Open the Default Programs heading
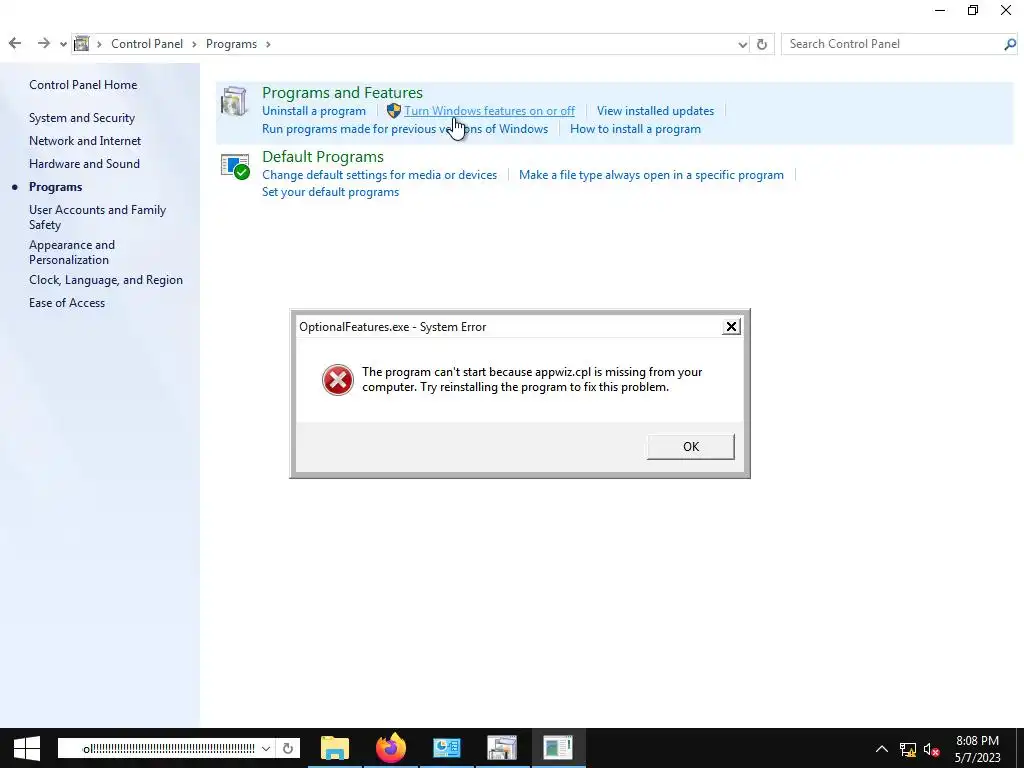 click(323, 157)
